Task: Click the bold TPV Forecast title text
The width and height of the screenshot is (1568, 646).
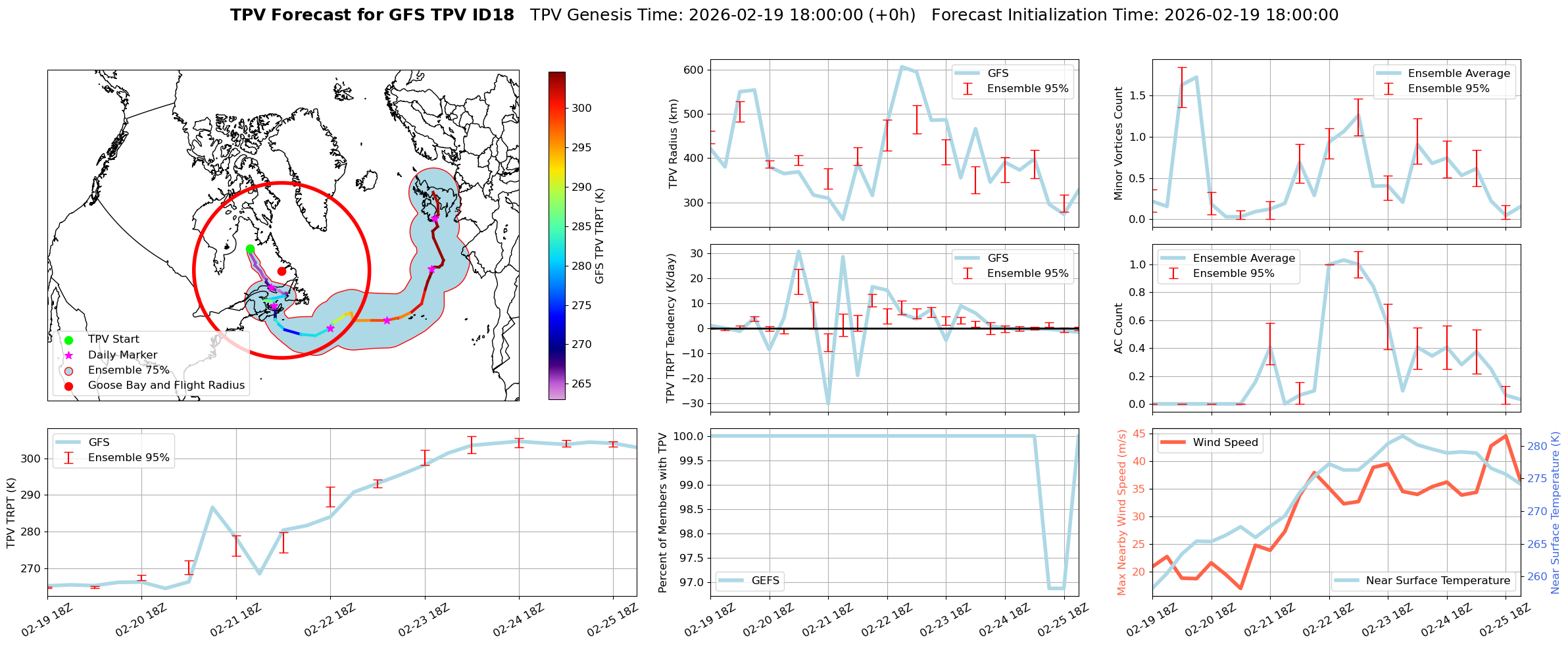Action: tap(372, 15)
